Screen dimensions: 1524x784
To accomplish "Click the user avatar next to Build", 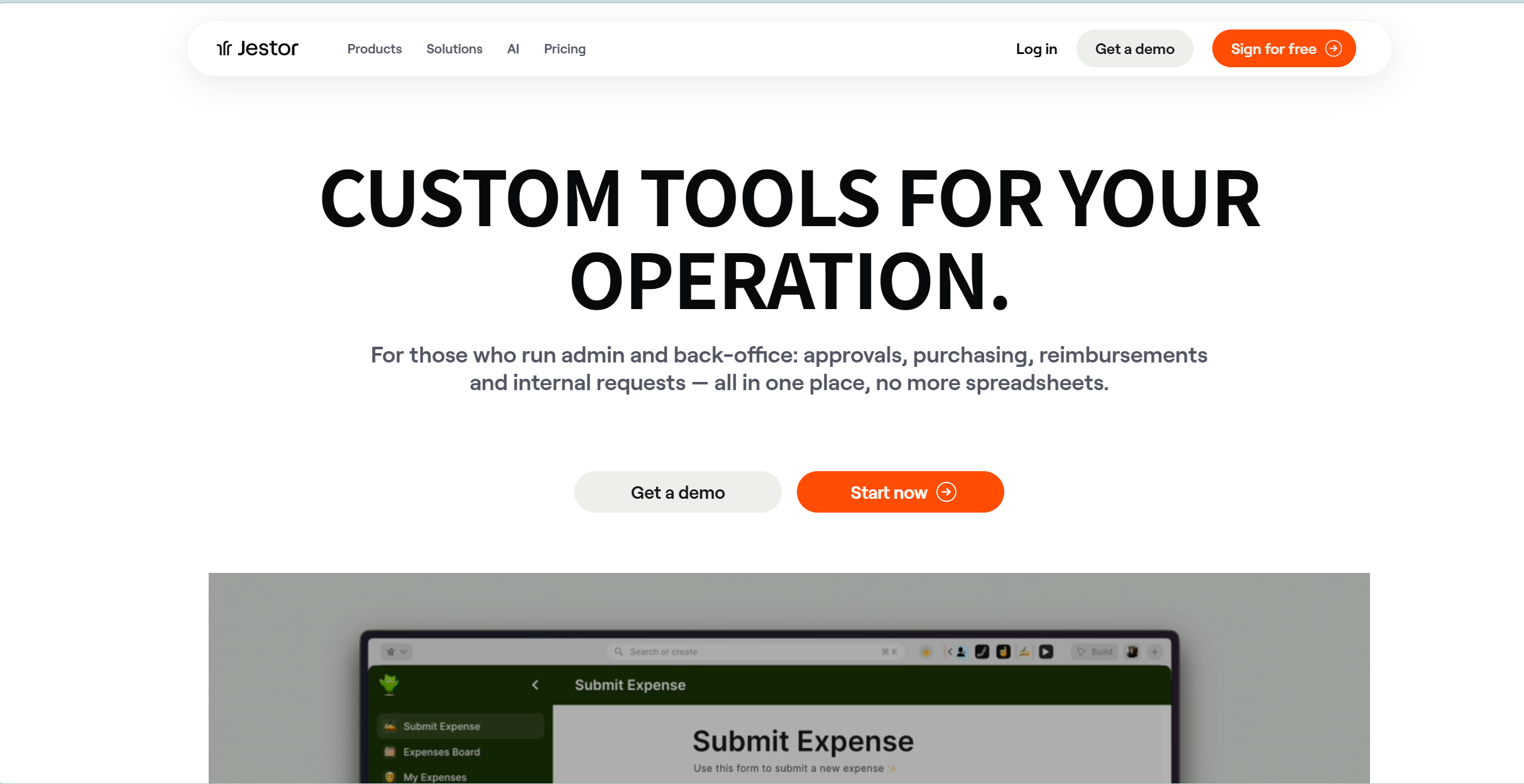I will [x=1132, y=651].
